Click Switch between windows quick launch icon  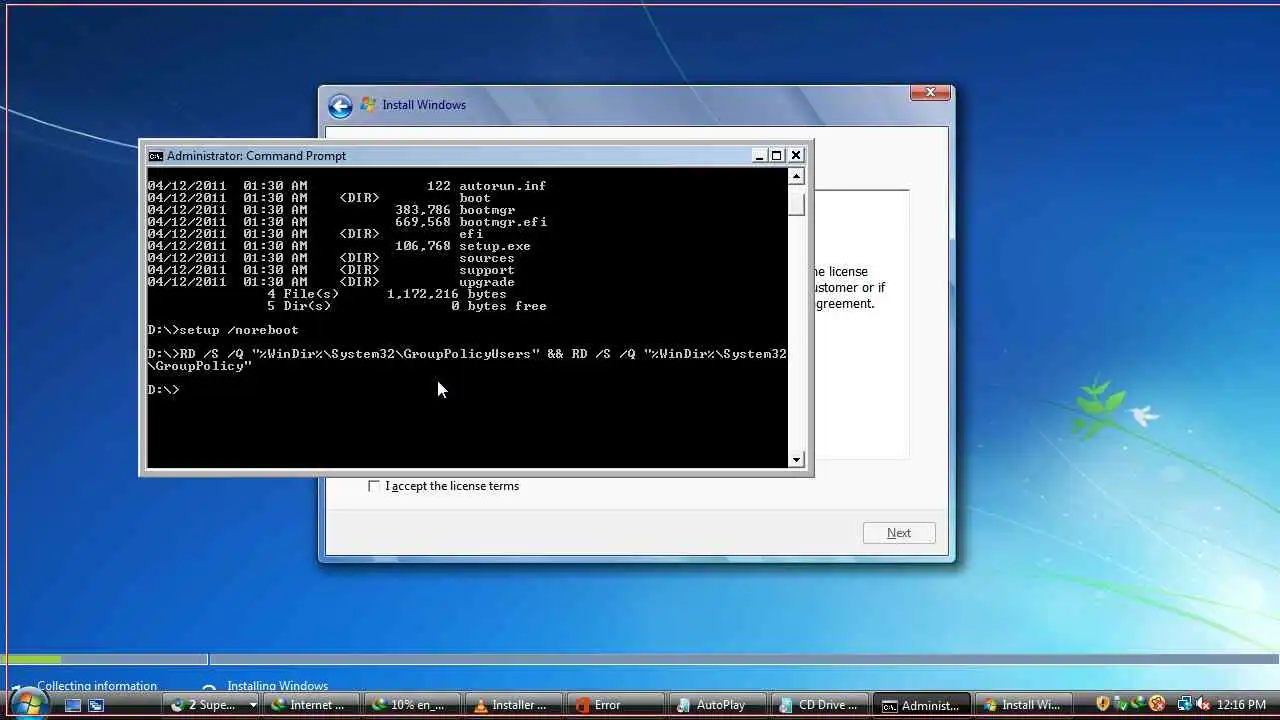[96, 705]
